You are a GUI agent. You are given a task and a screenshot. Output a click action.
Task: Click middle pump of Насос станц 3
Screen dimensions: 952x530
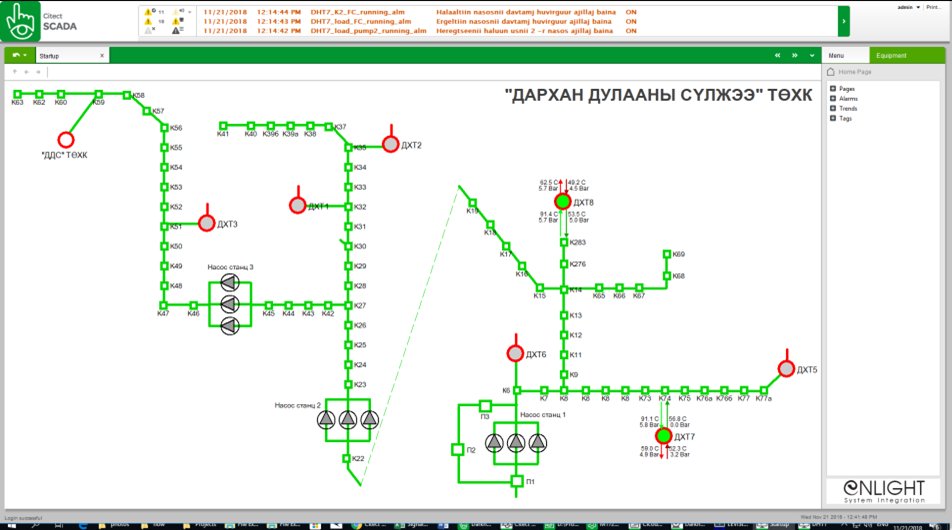(x=230, y=304)
